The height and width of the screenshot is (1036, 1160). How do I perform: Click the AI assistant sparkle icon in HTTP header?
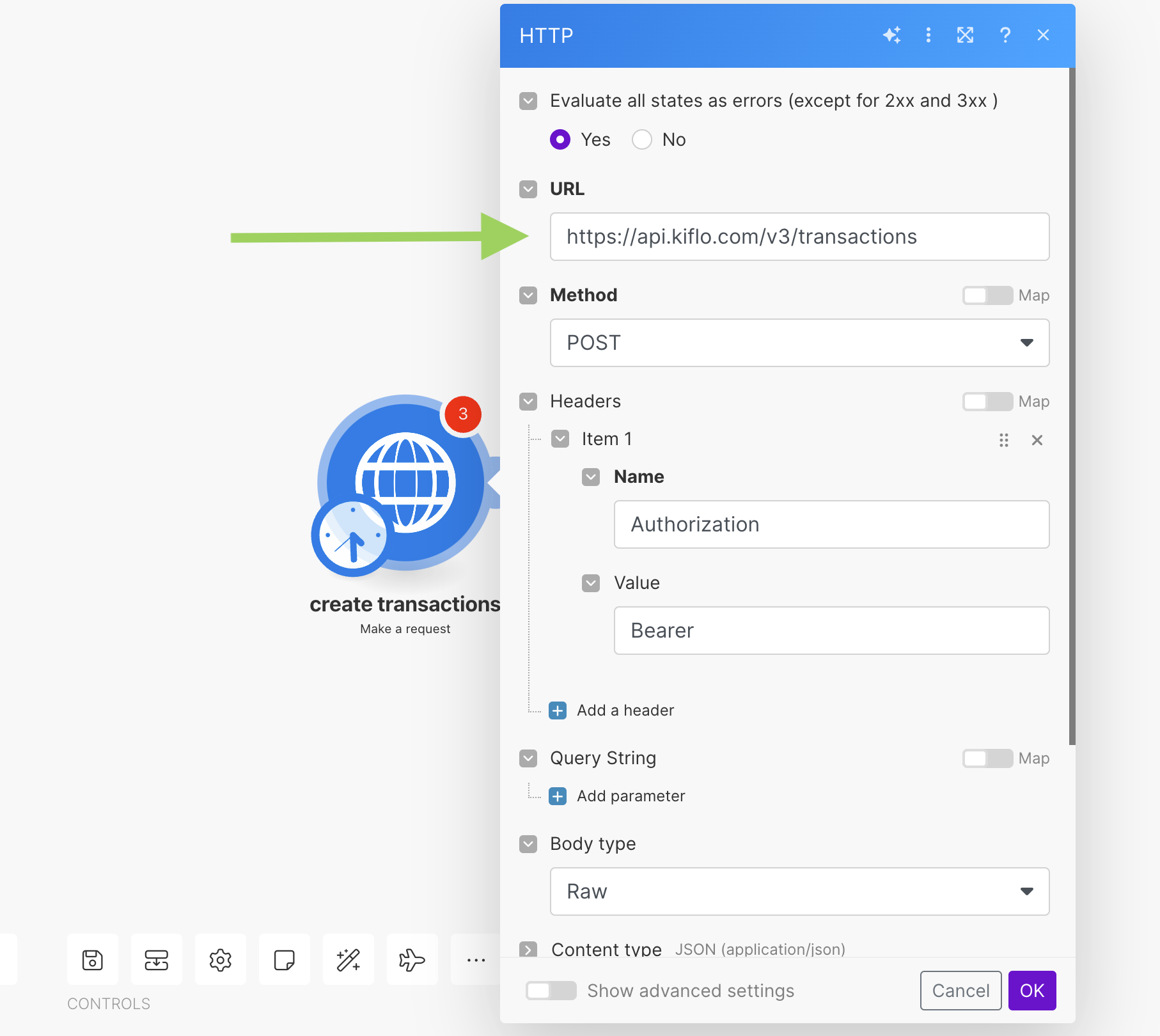[x=891, y=35]
